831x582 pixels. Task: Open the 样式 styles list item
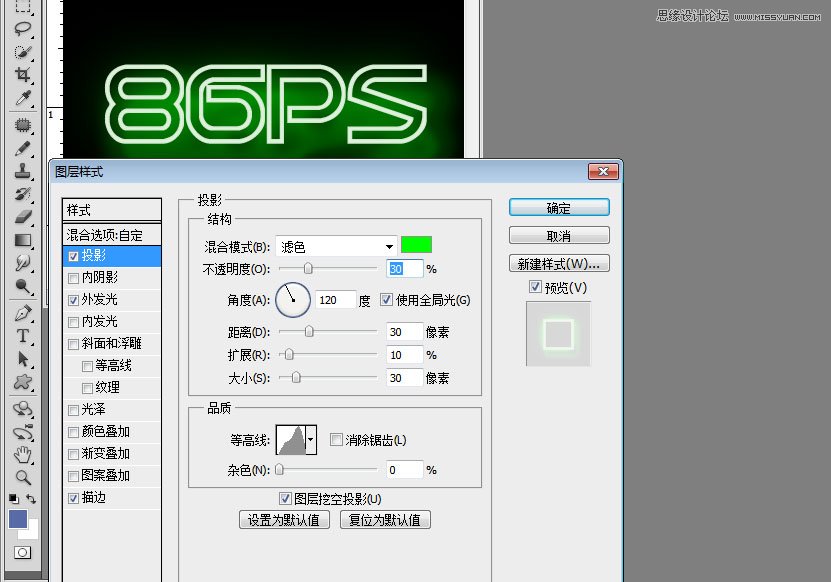(112, 210)
